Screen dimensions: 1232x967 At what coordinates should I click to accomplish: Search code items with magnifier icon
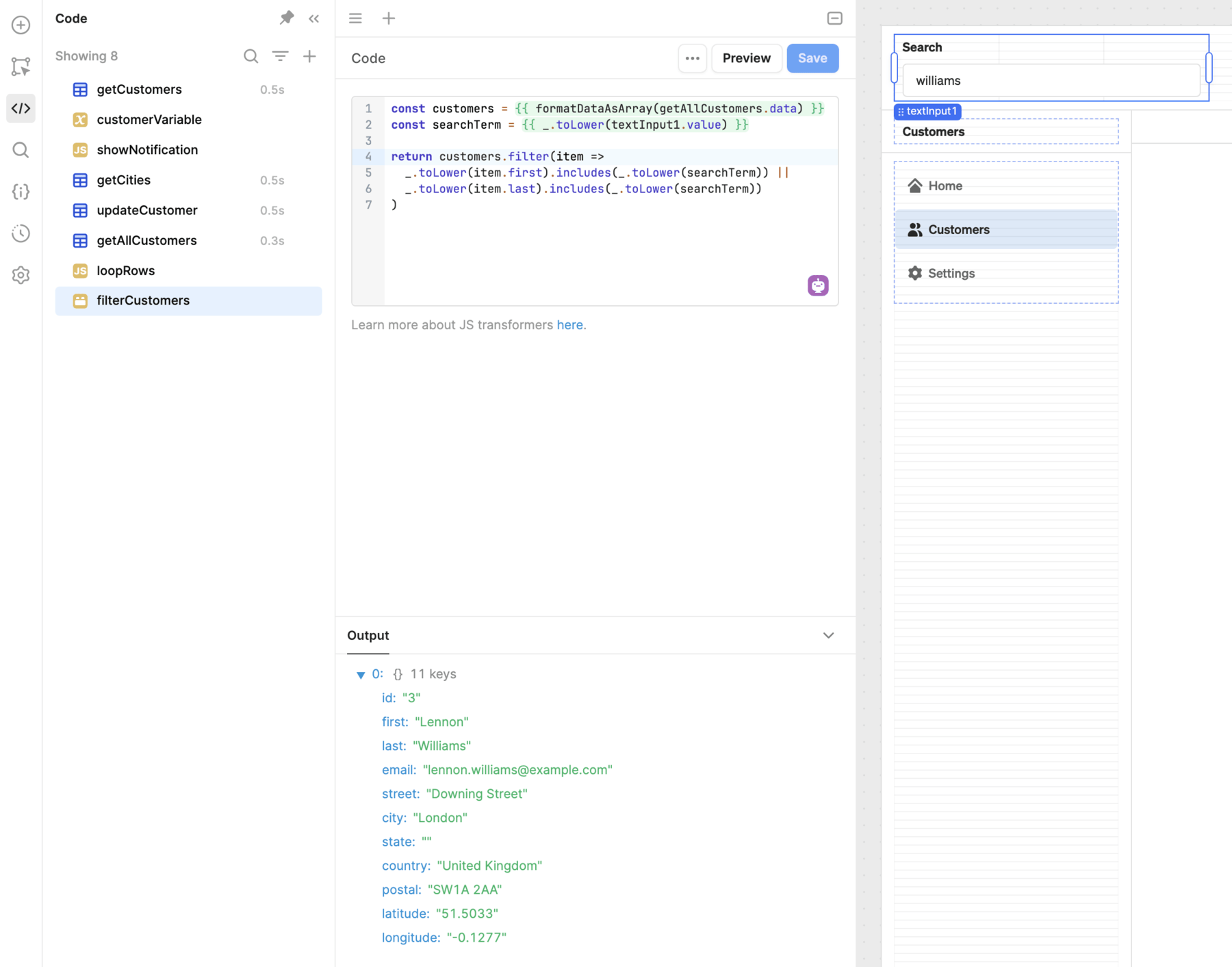[x=251, y=56]
